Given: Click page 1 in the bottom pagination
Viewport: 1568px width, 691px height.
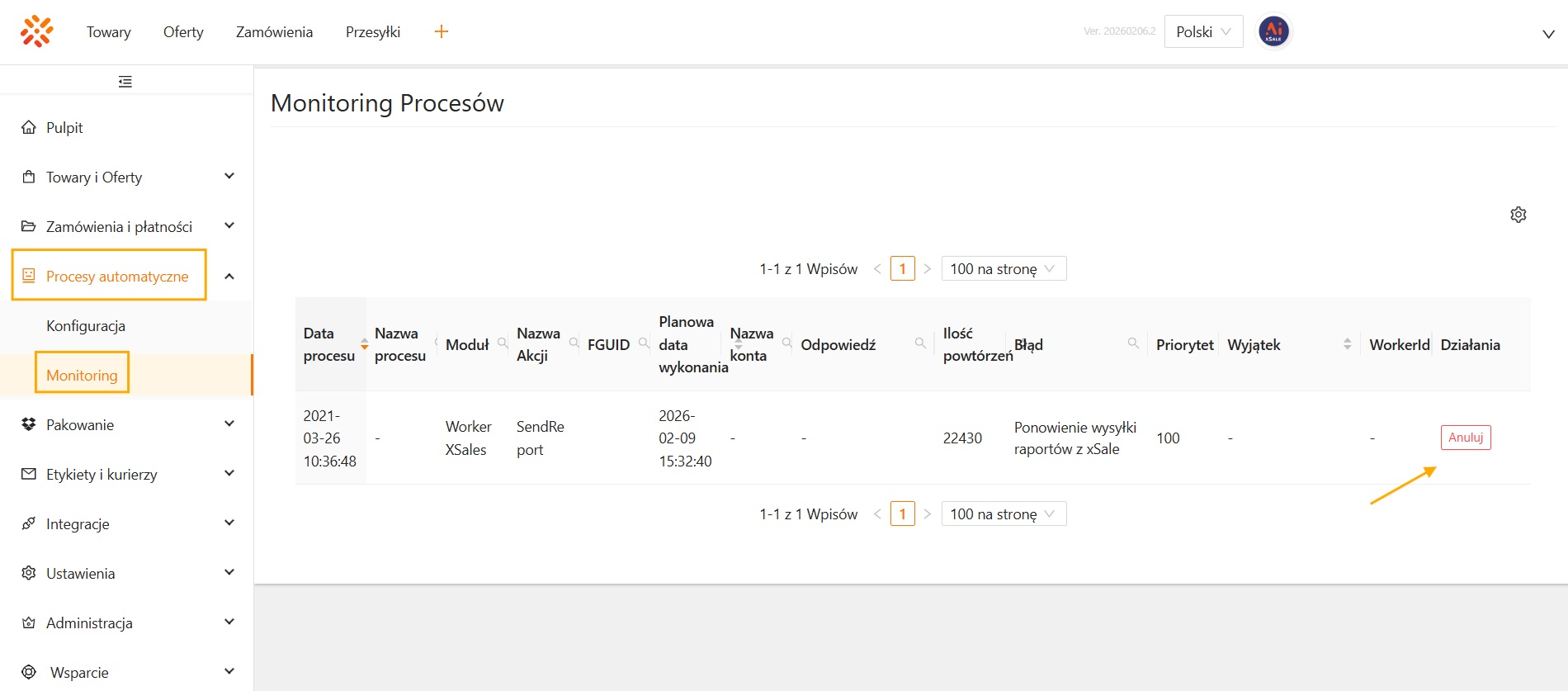Looking at the screenshot, I should (x=902, y=514).
